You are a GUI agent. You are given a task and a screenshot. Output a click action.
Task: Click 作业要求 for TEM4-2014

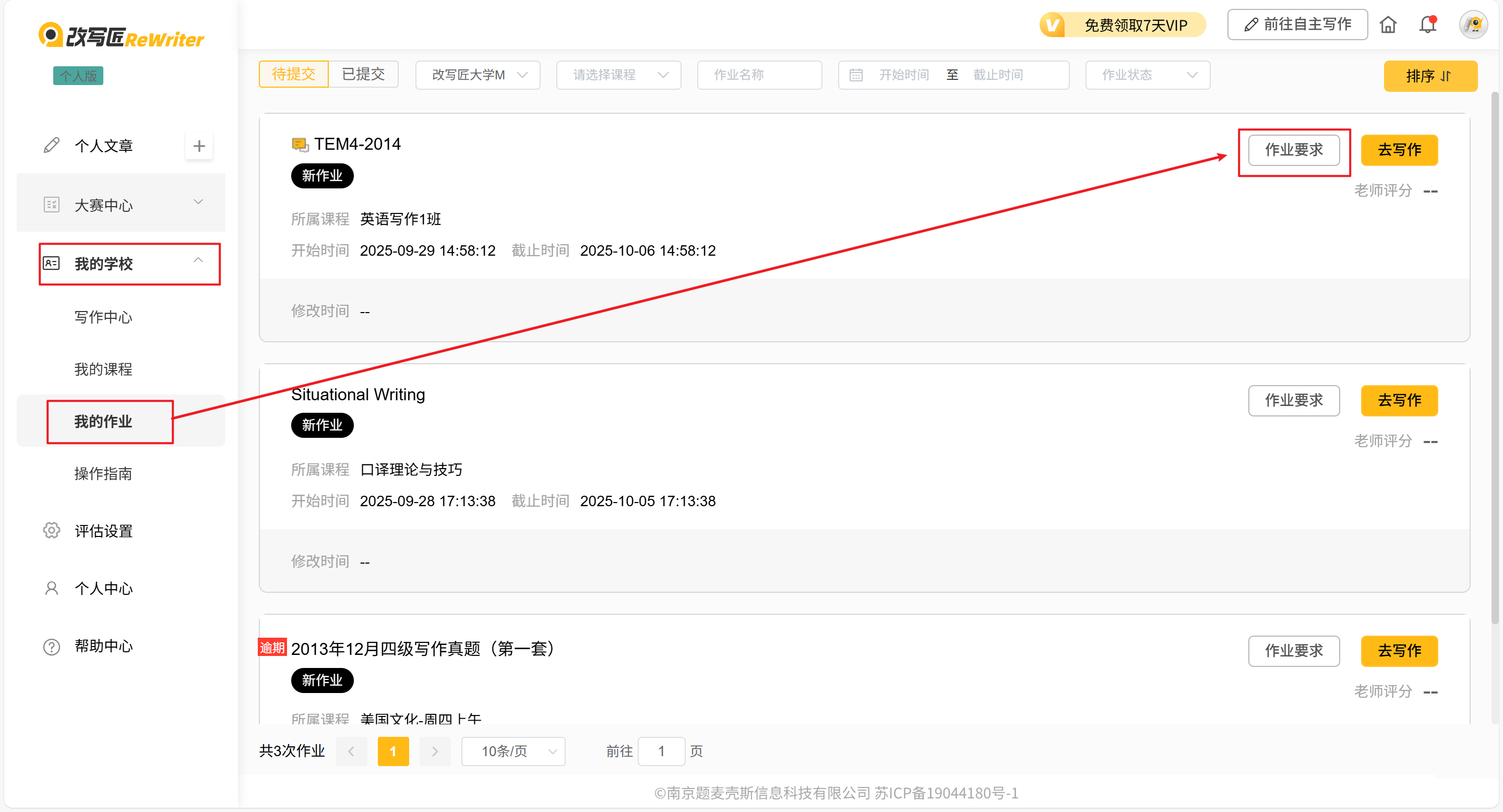pos(1294,150)
